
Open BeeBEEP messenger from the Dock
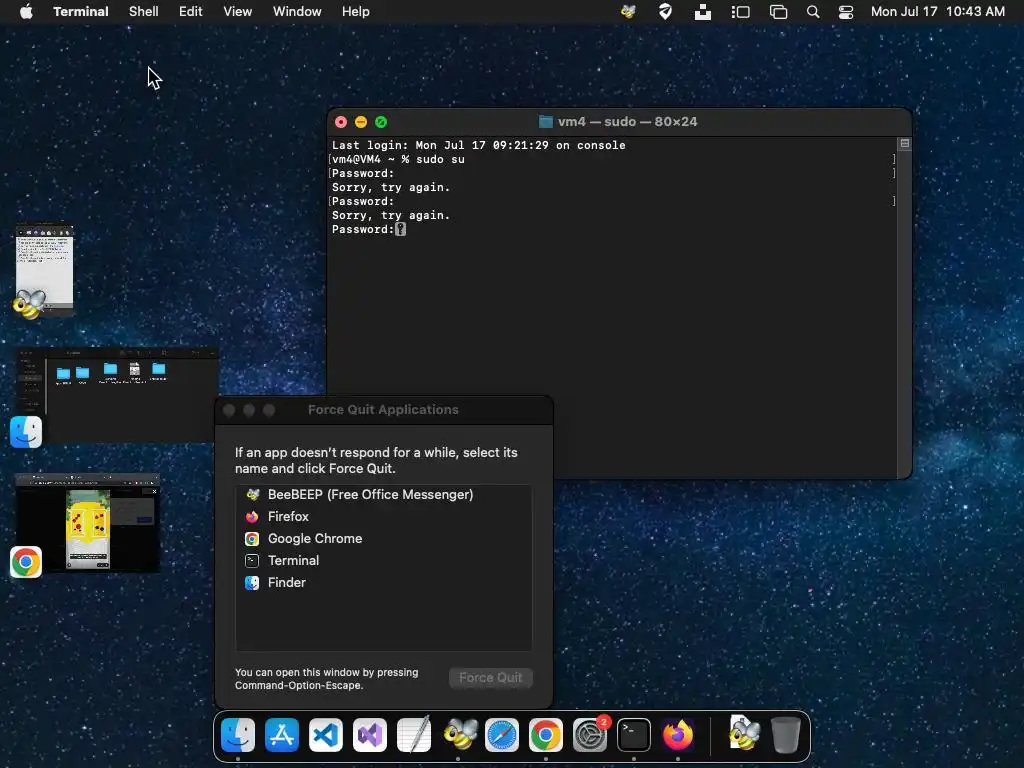pyautogui.click(x=460, y=734)
